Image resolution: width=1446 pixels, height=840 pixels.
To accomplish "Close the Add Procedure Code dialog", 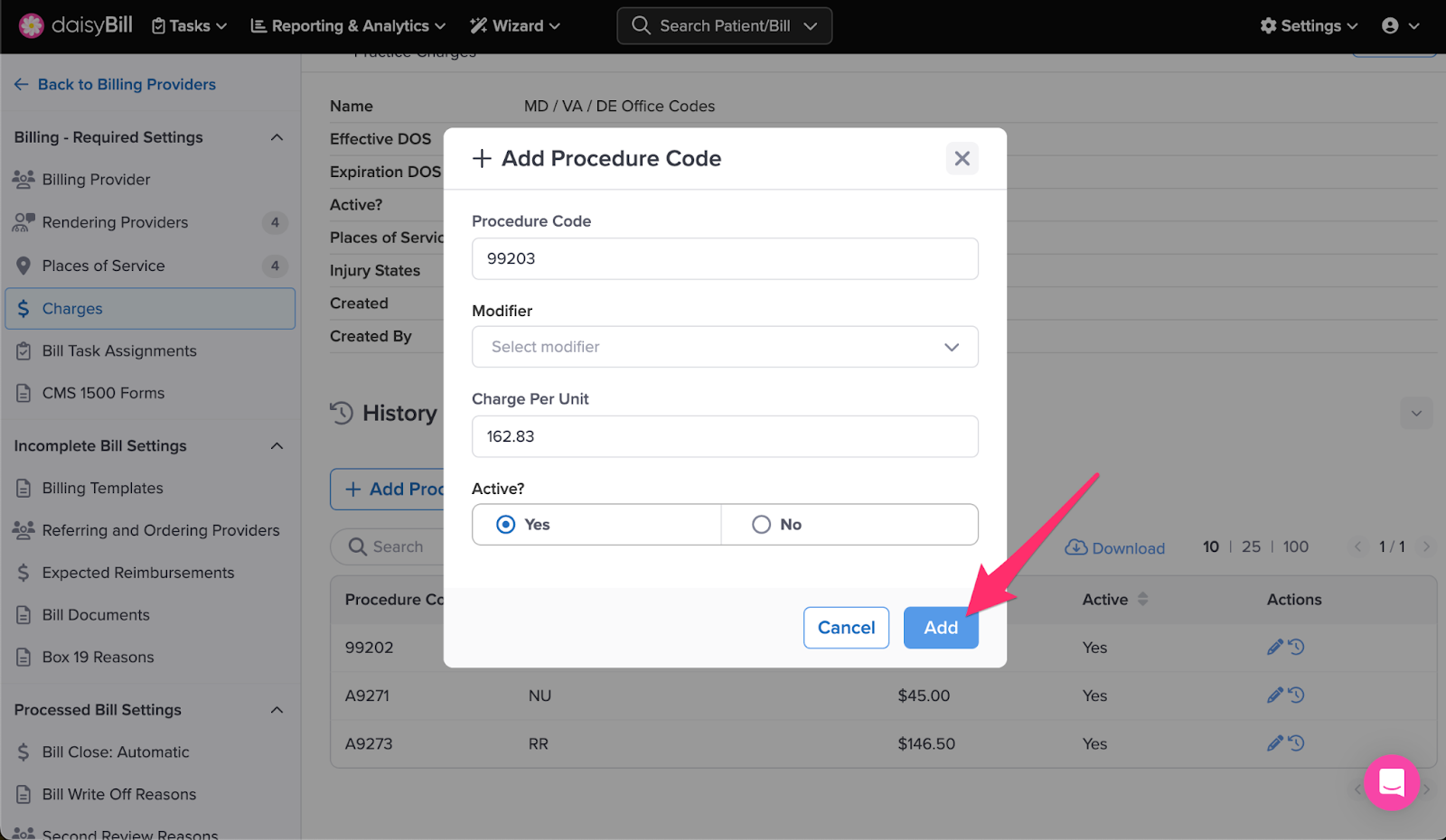I will tap(962, 159).
